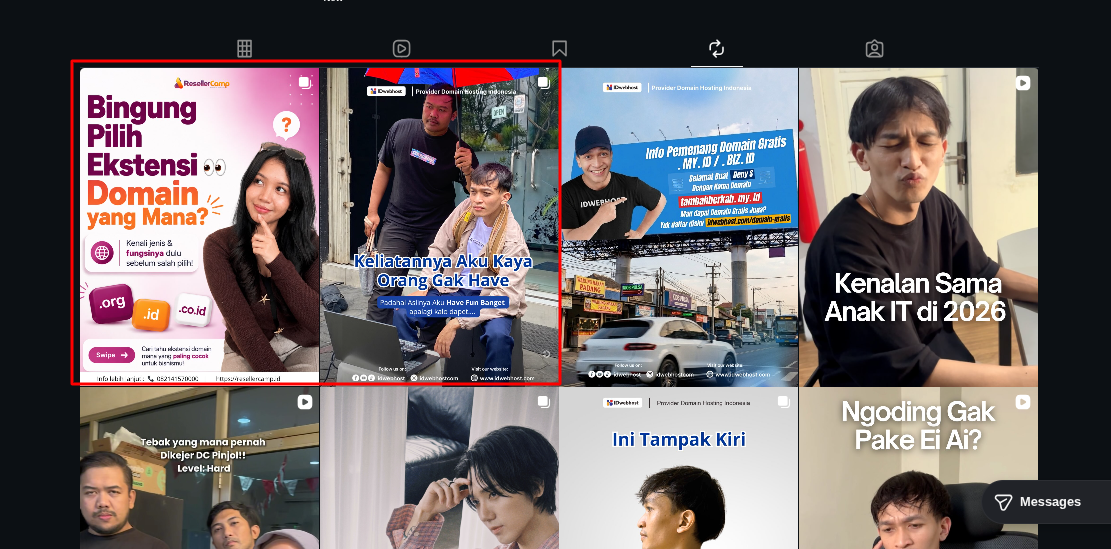The width and height of the screenshot is (1111, 549).
Task: Click reel icon on Dikejer DC Pinjol post
Action: [304, 402]
